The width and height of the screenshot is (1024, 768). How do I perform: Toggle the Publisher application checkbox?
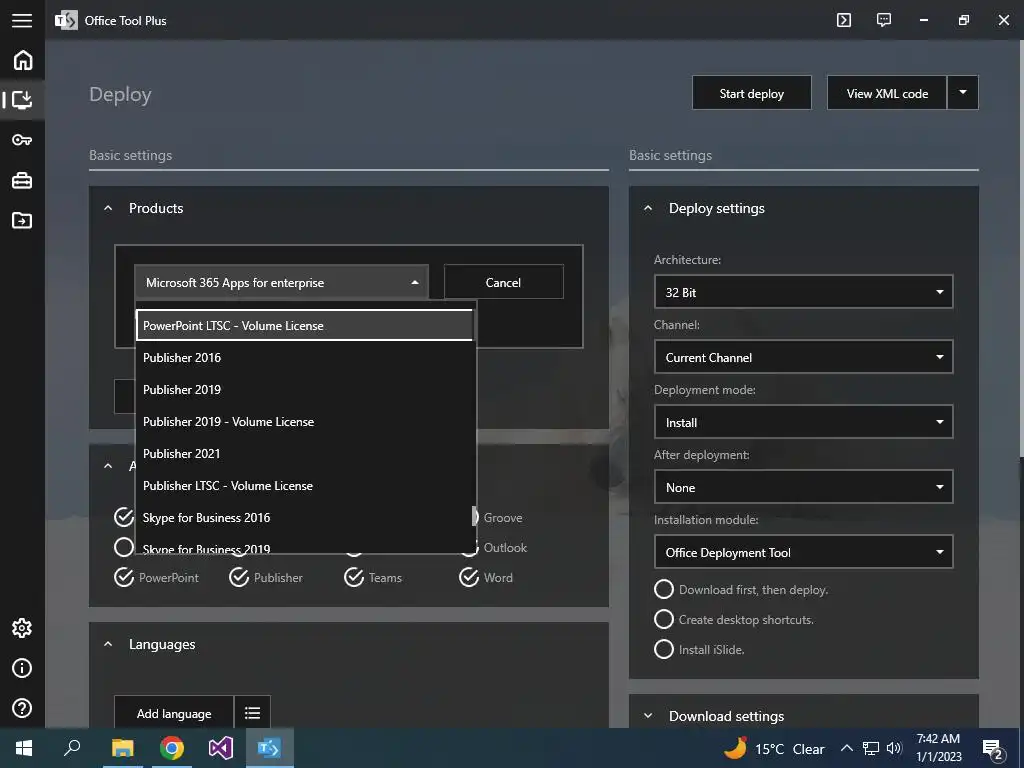266,577
